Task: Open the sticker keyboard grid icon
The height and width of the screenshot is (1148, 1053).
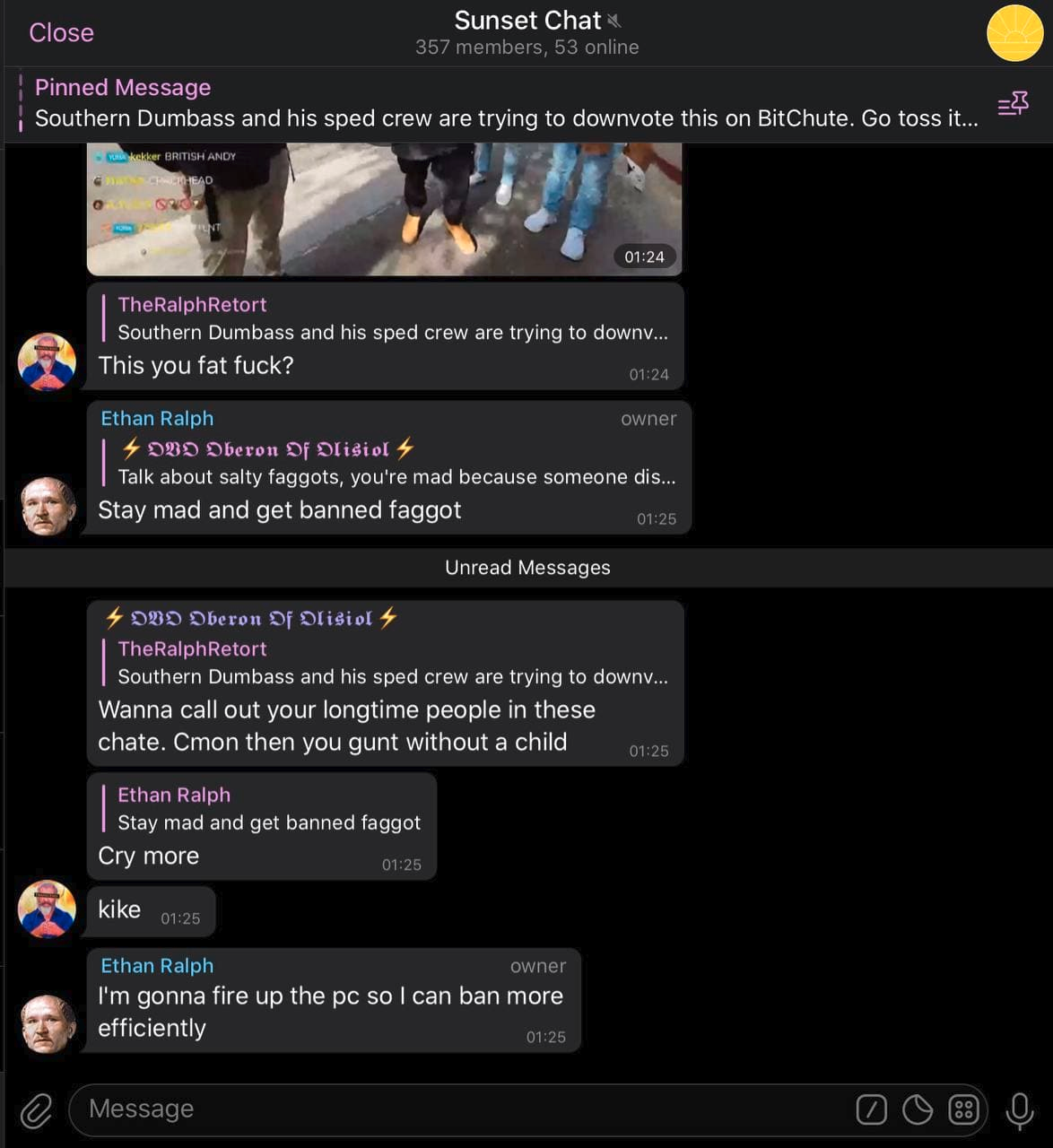Action: 963,1109
